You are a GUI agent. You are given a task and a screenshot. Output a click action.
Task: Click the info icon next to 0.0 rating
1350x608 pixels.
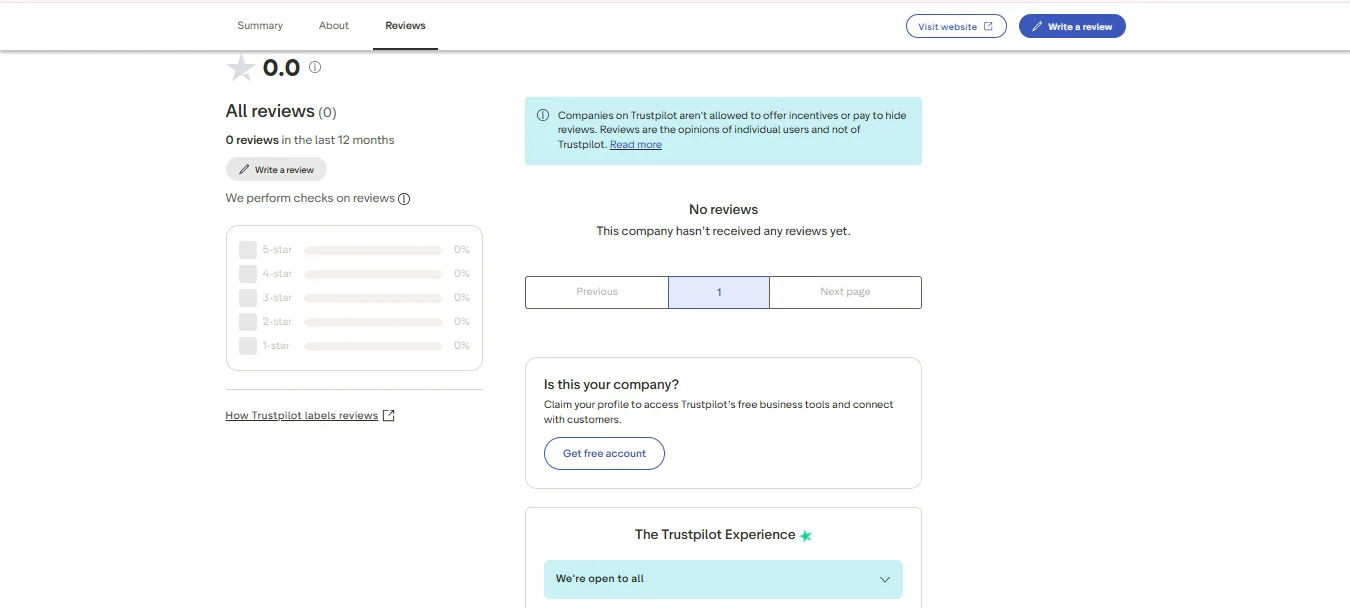pyautogui.click(x=315, y=68)
